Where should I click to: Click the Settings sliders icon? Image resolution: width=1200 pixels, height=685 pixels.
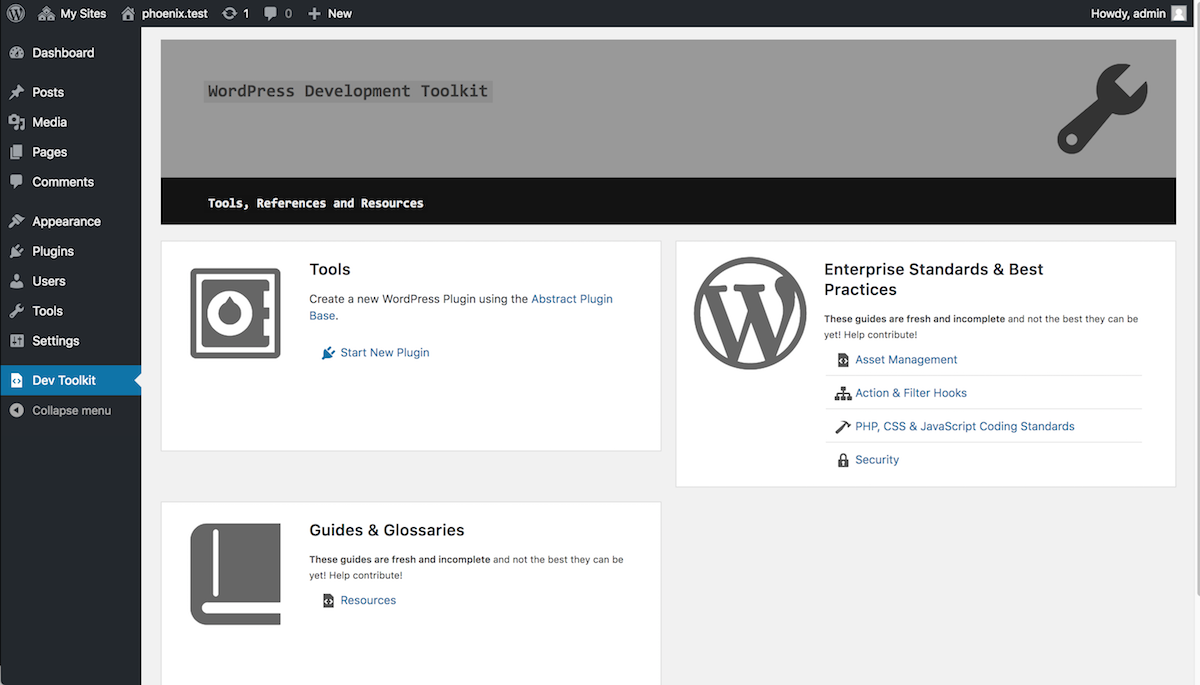click(x=16, y=341)
